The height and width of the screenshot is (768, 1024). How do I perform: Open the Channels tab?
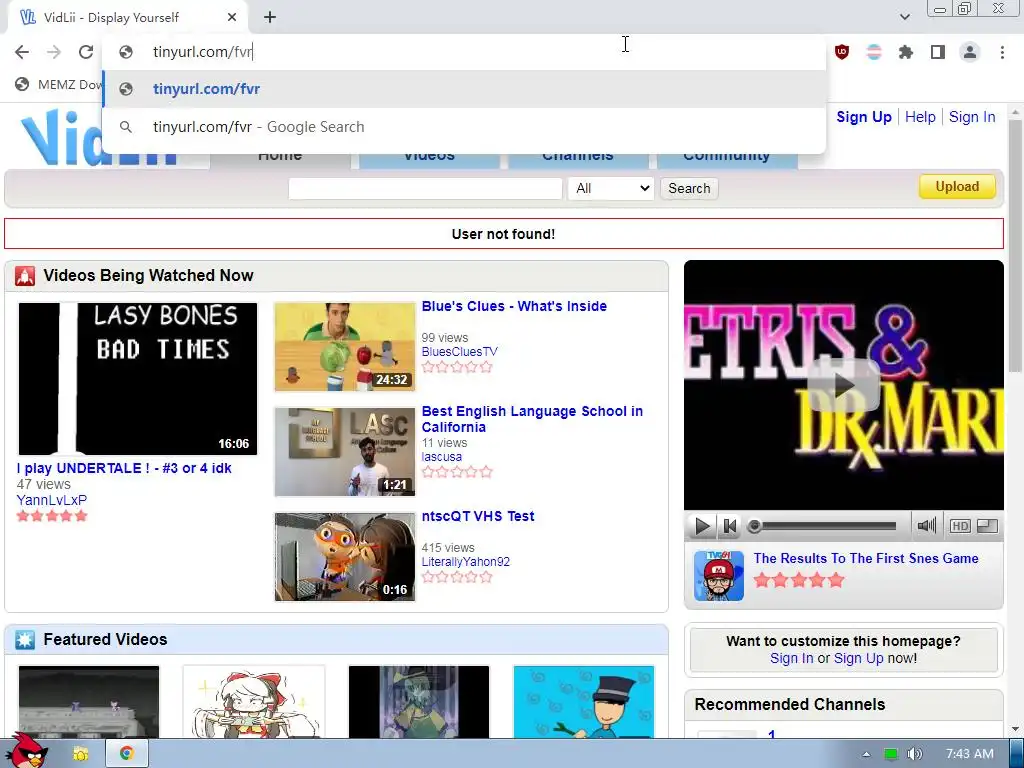578,157
